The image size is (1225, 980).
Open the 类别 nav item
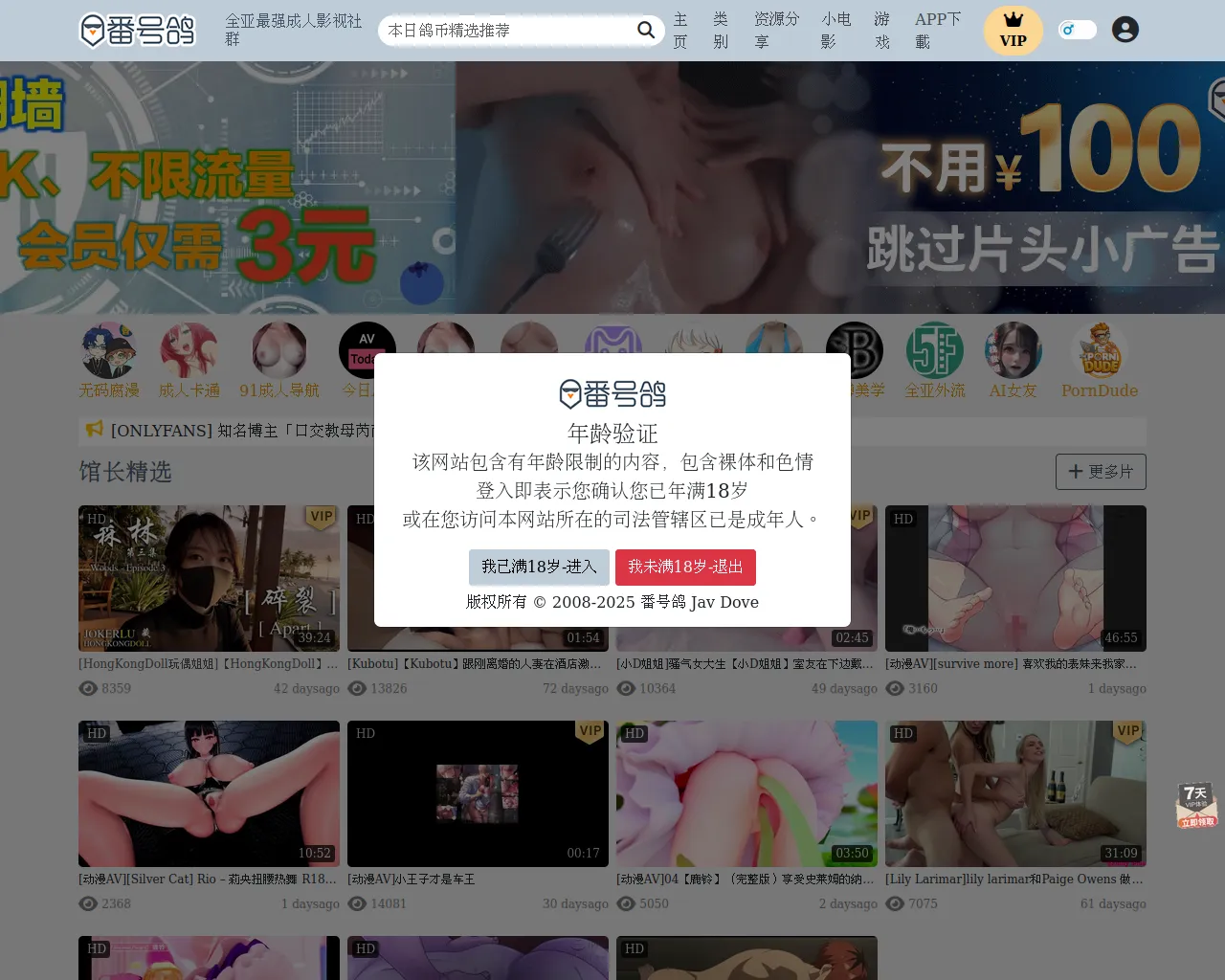[721, 31]
